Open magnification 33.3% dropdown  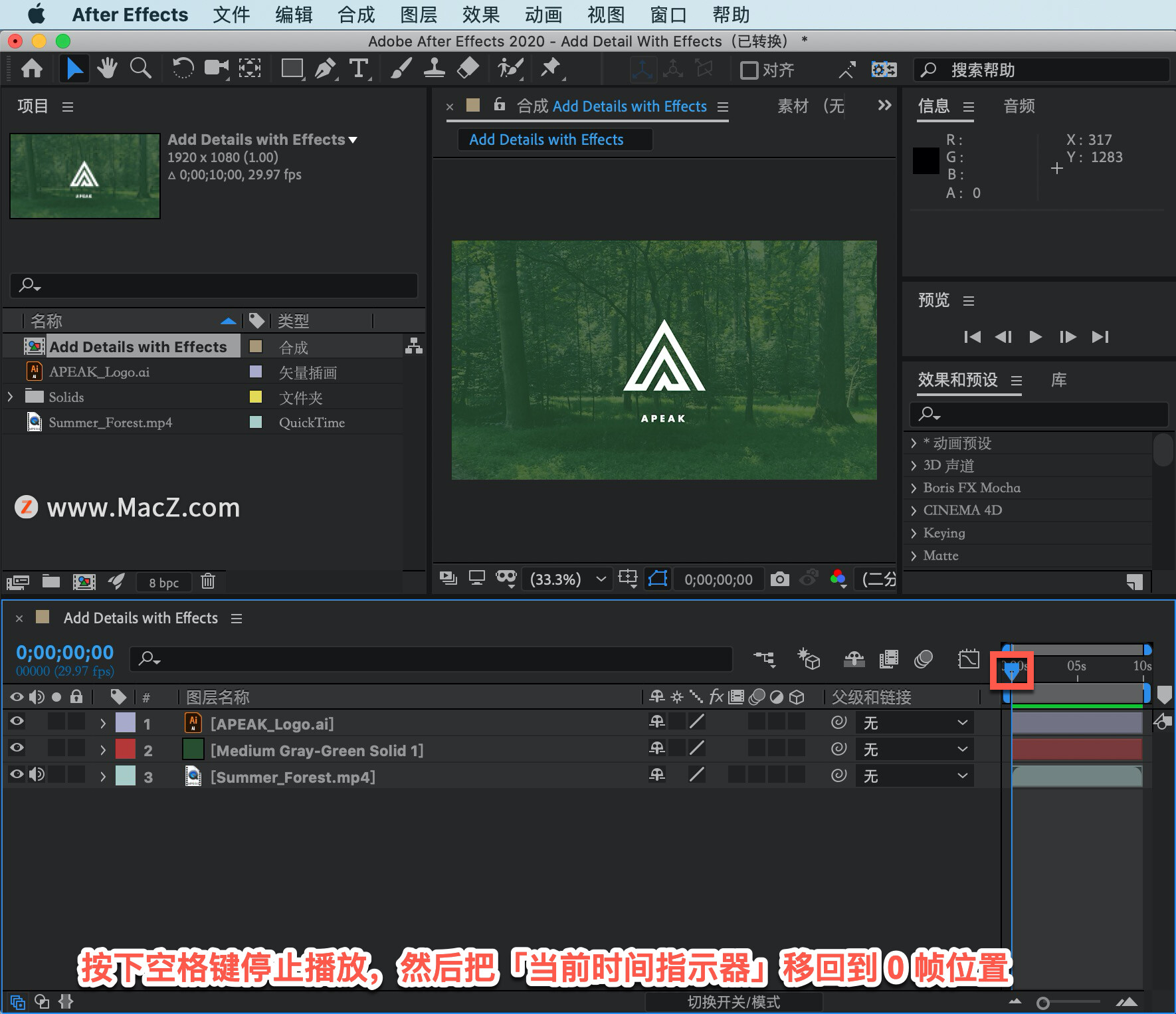click(568, 579)
